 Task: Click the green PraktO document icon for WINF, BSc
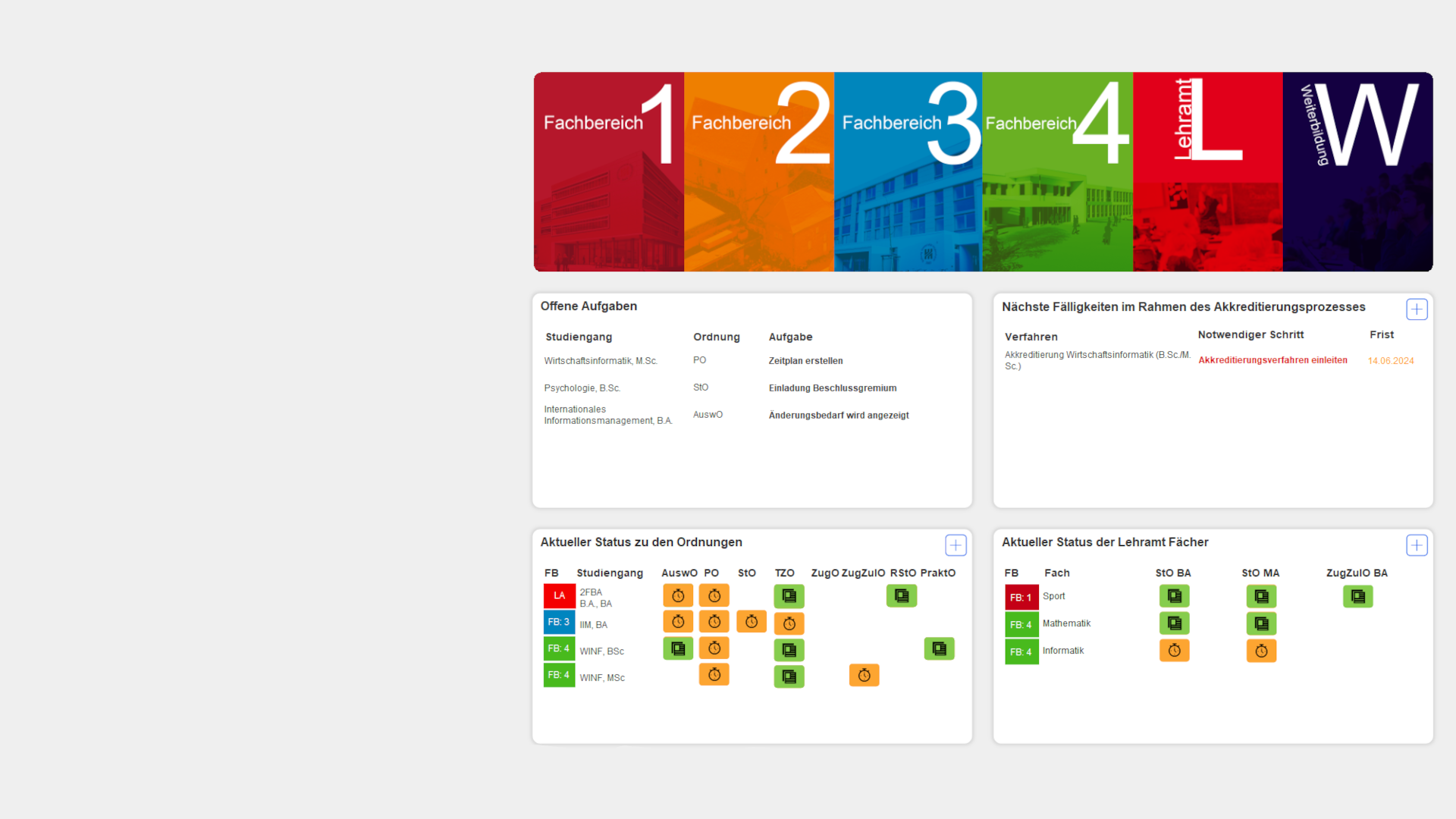click(x=939, y=648)
